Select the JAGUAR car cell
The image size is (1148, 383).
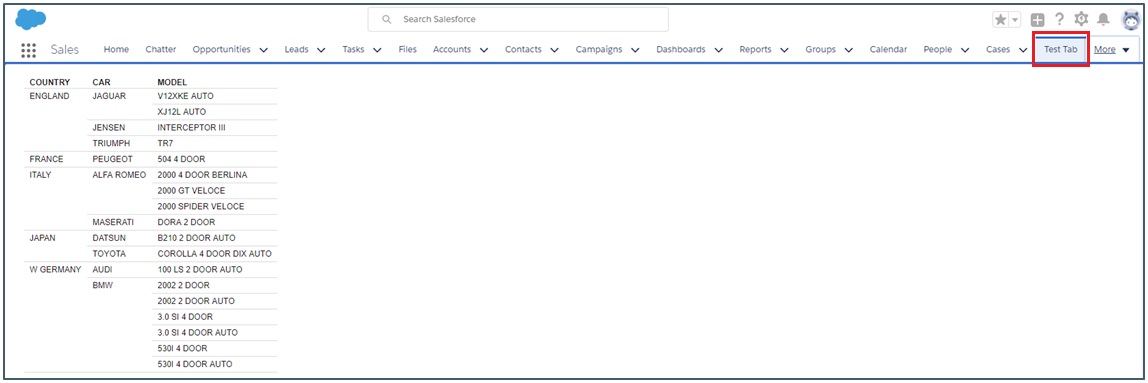(x=110, y=96)
